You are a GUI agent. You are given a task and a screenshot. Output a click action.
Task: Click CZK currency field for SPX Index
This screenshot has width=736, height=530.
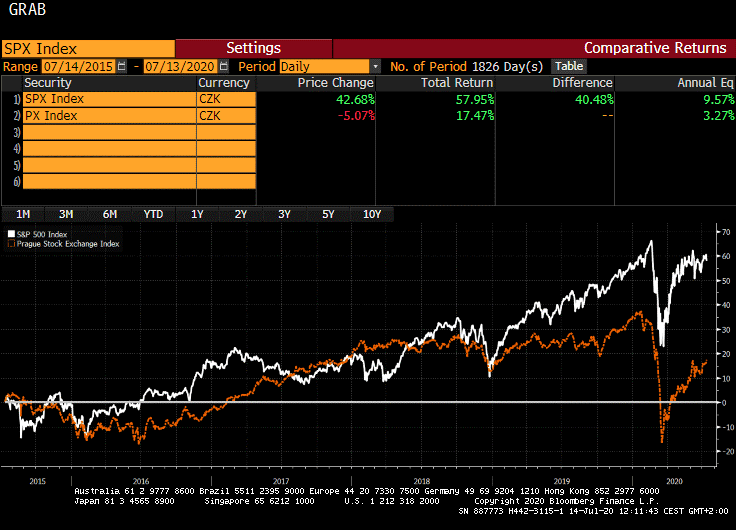coord(226,99)
